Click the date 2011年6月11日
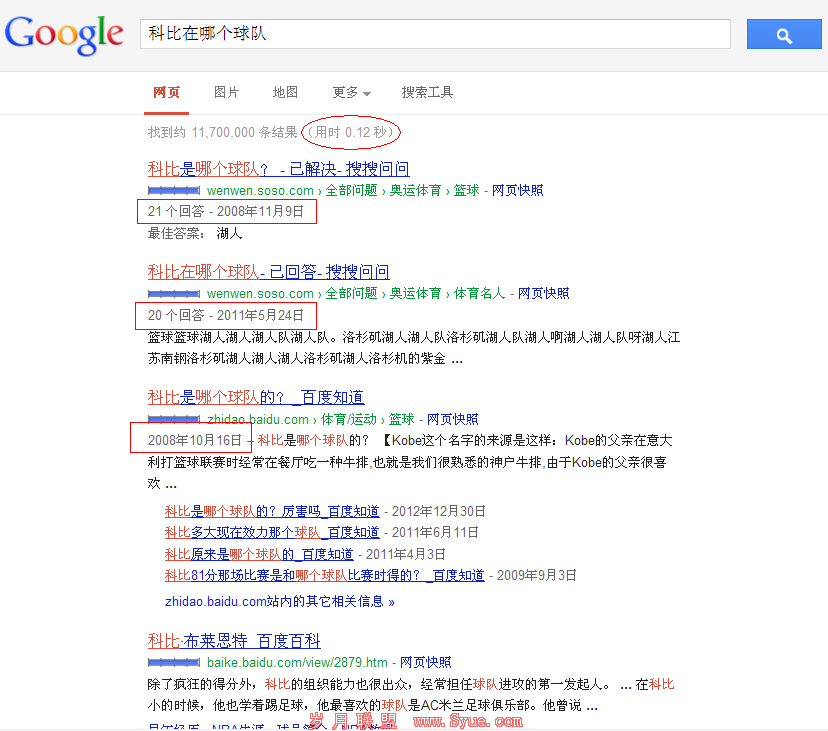Viewport: 828px width, 731px height. click(x=435, y=532)
